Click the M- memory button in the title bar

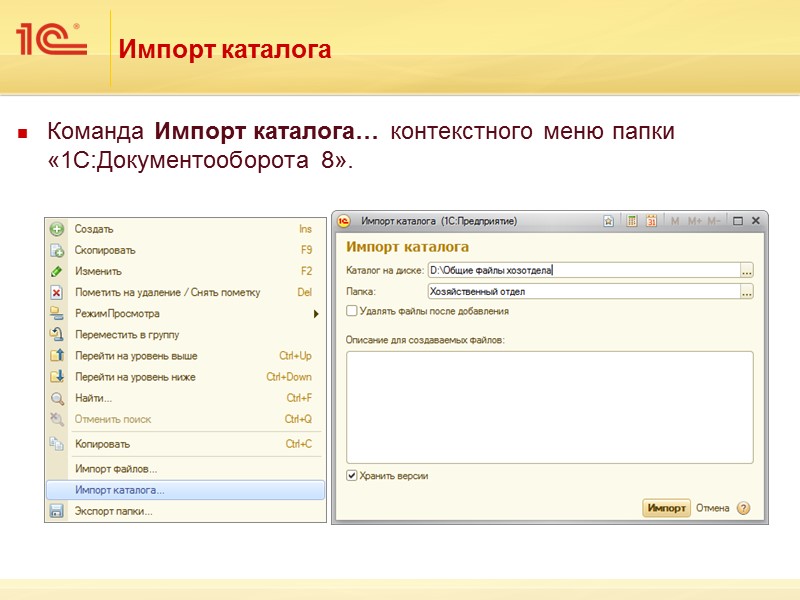713,221
